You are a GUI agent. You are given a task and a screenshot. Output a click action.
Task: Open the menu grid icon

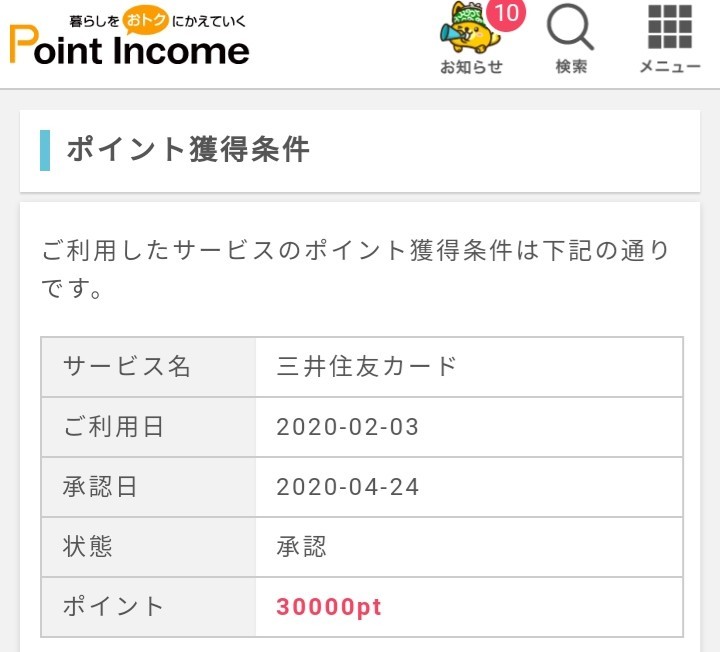[x=669, y=28]
